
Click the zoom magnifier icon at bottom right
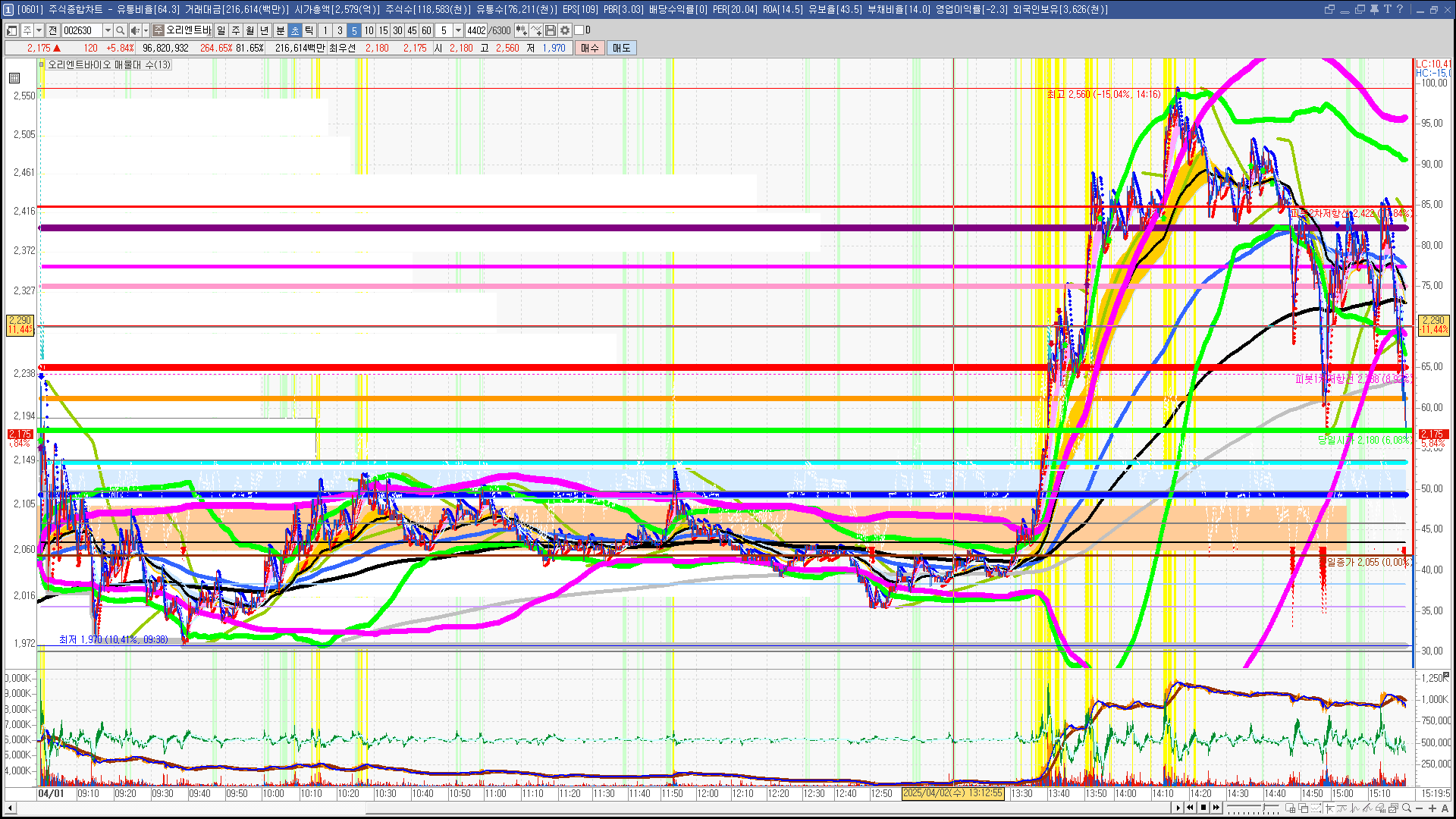1407,808
